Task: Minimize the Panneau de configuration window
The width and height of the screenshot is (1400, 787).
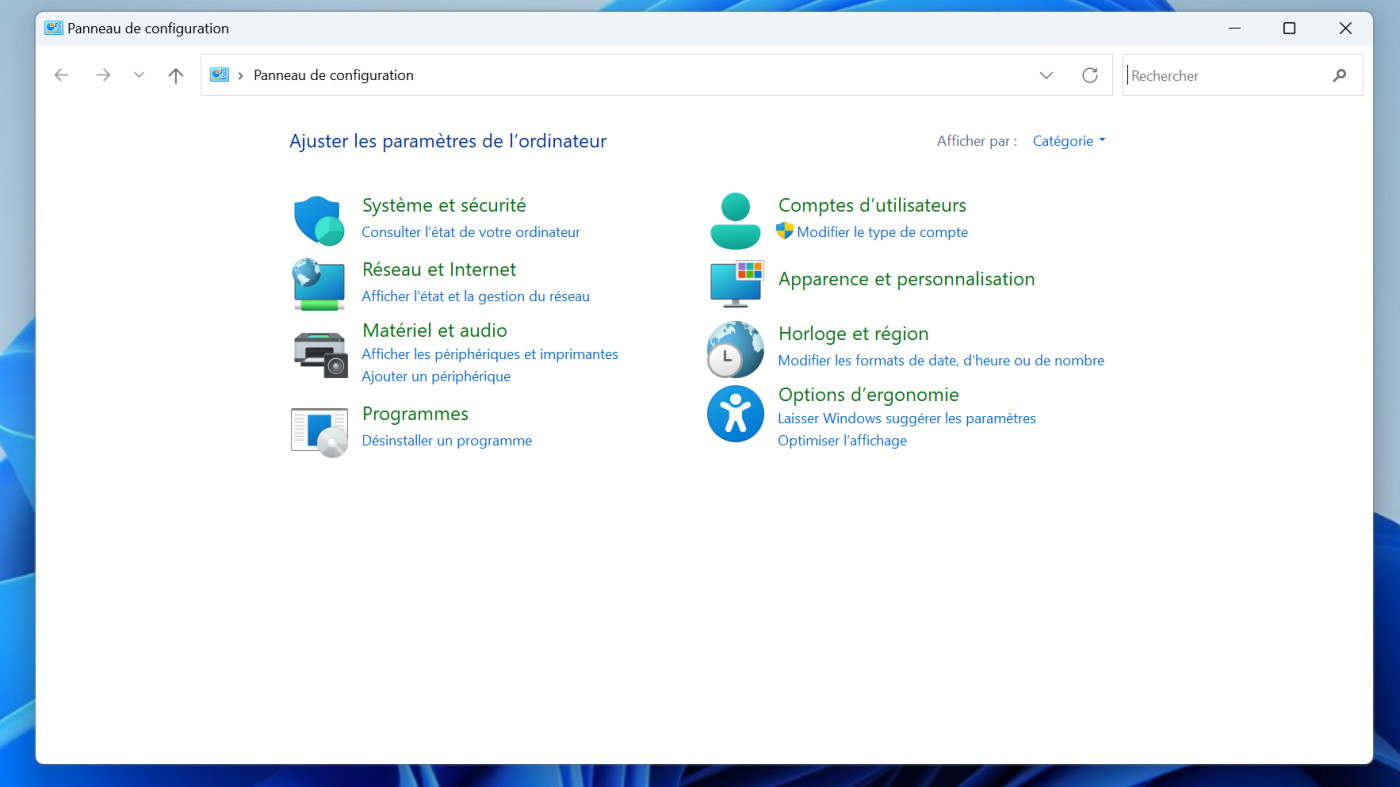Action: click(x=1235, y=28)
